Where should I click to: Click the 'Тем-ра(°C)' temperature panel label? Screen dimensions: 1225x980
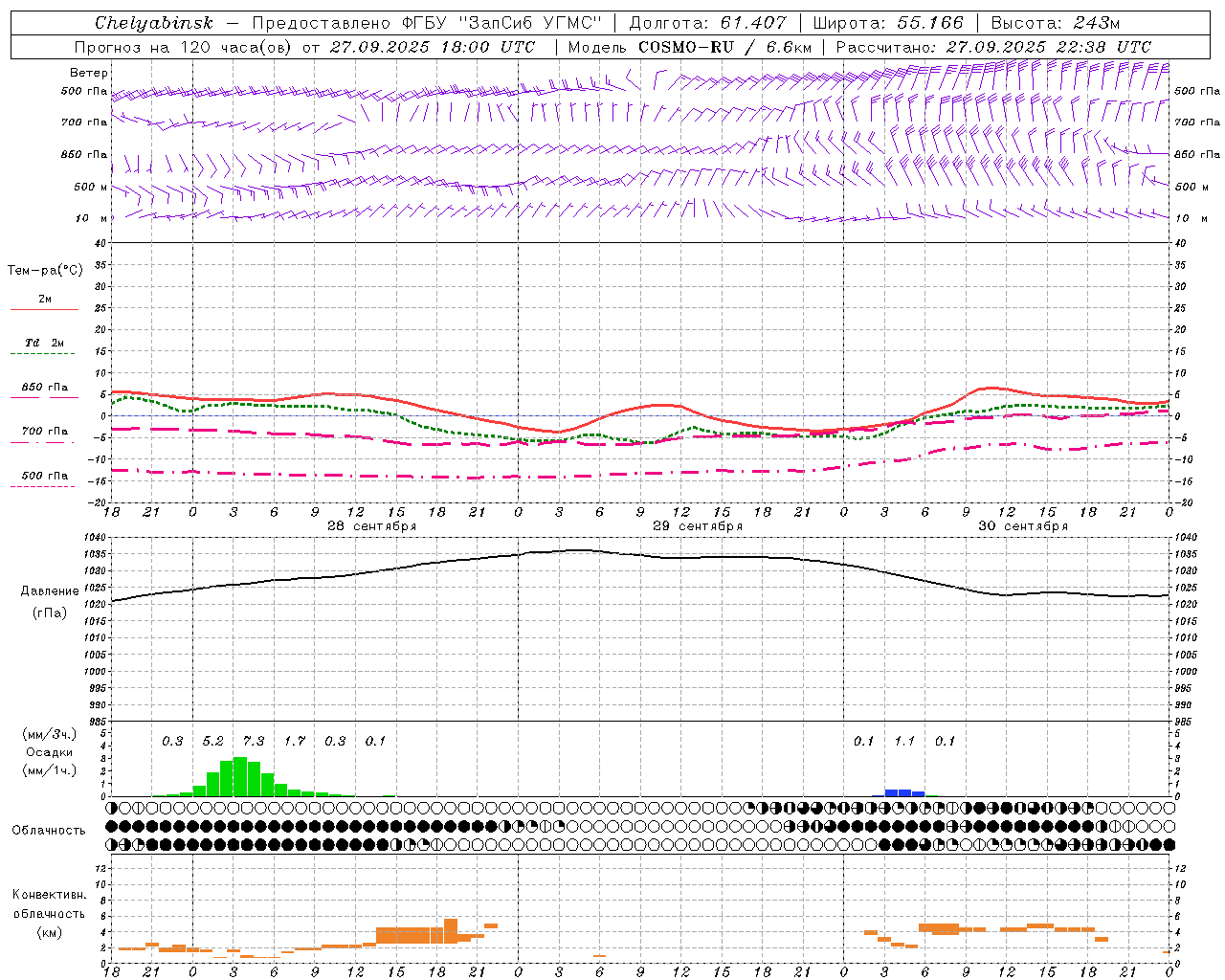click(x=45, y=271)
